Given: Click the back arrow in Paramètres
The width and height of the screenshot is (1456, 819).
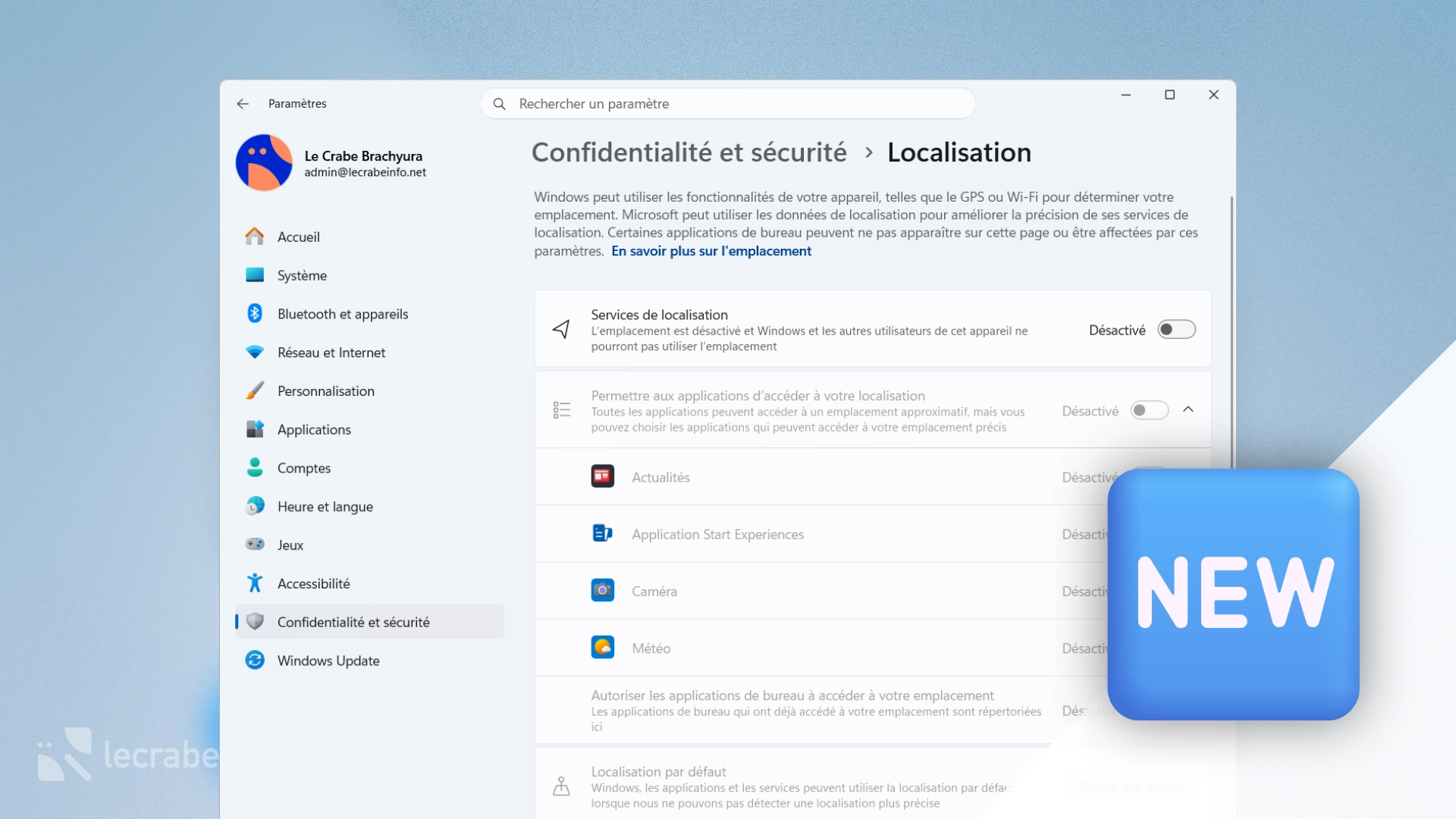Looking at the screenshot, I should (x=243, y=104).
